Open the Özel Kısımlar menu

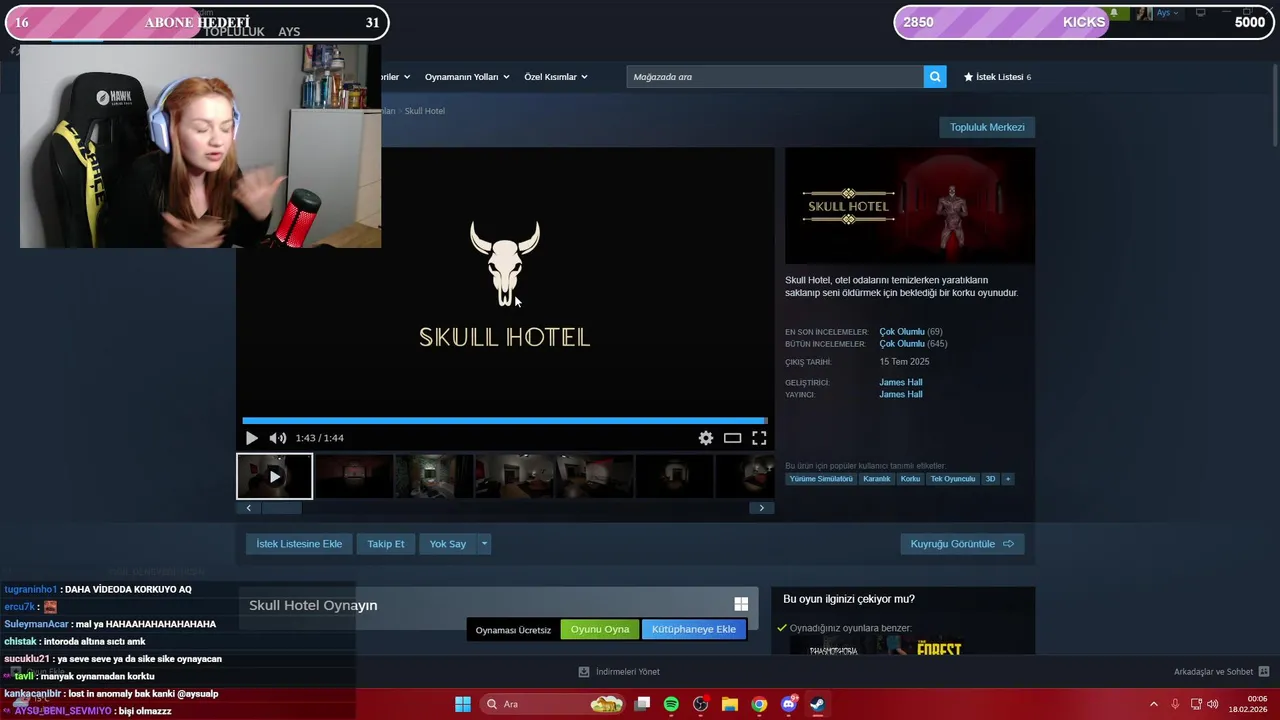[x=556, y=77]
